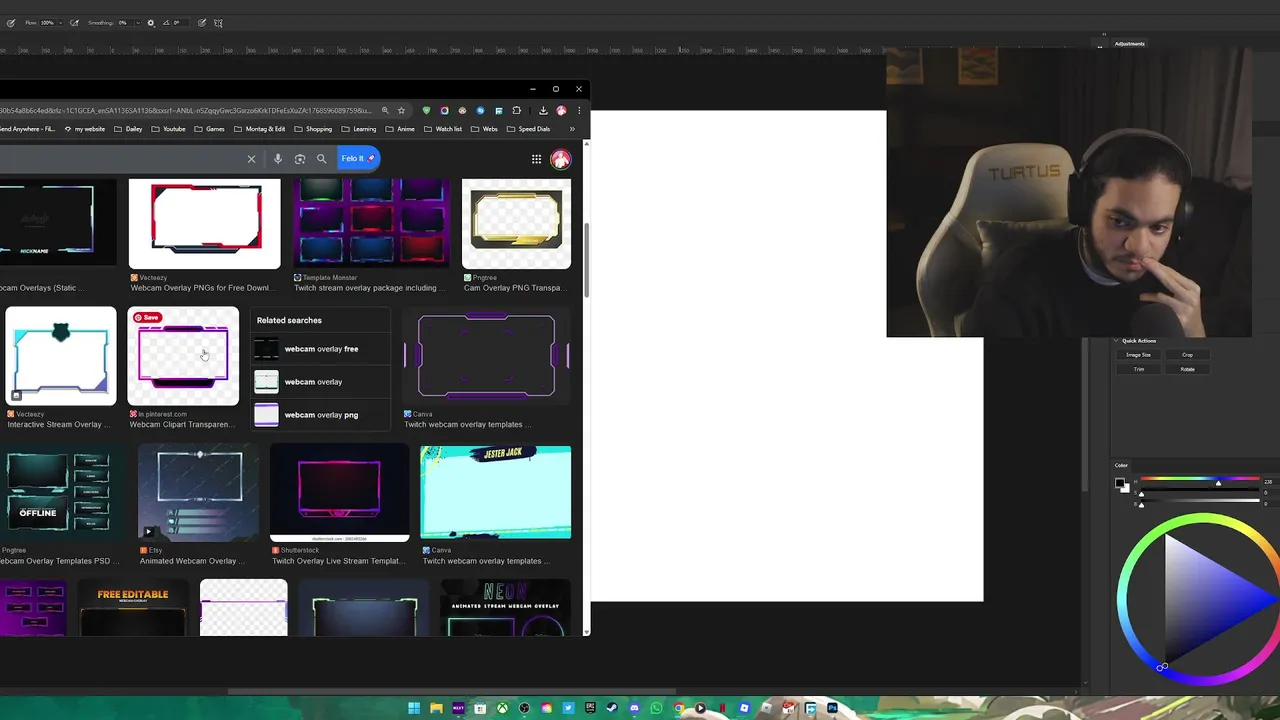Open the Learning bookmarks folder
The image size is (1280, 720).
pos(359,129)
